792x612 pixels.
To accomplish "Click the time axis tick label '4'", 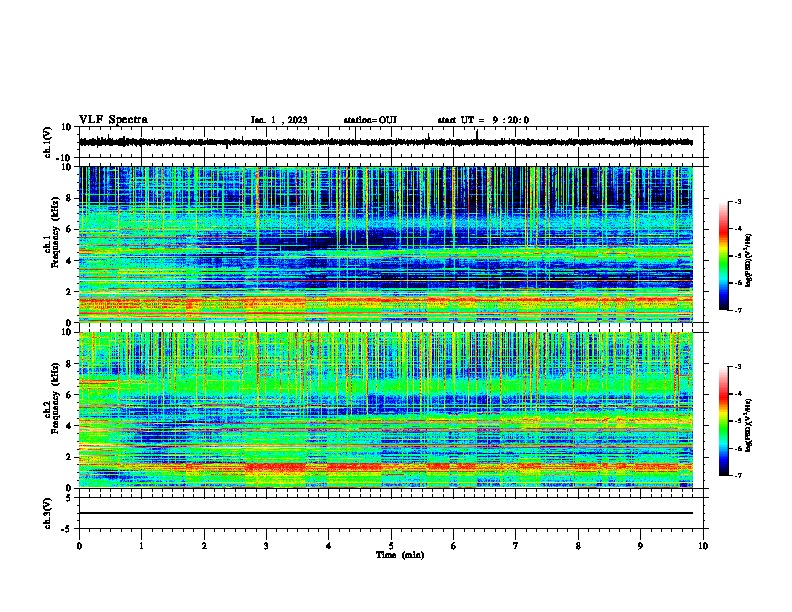I will click(x=329, y=546).
